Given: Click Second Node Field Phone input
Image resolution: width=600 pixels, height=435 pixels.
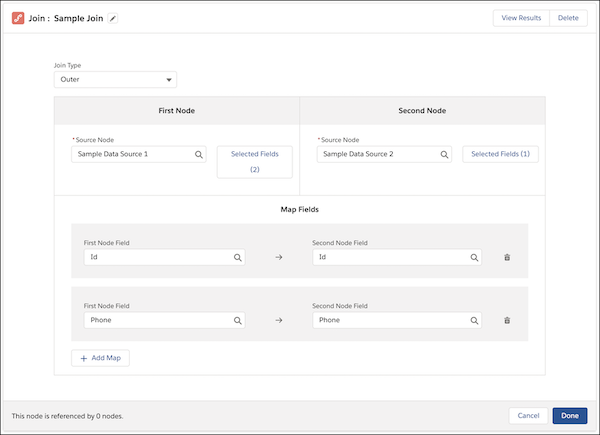Looking at the screenshot, I should click(397, 320).
